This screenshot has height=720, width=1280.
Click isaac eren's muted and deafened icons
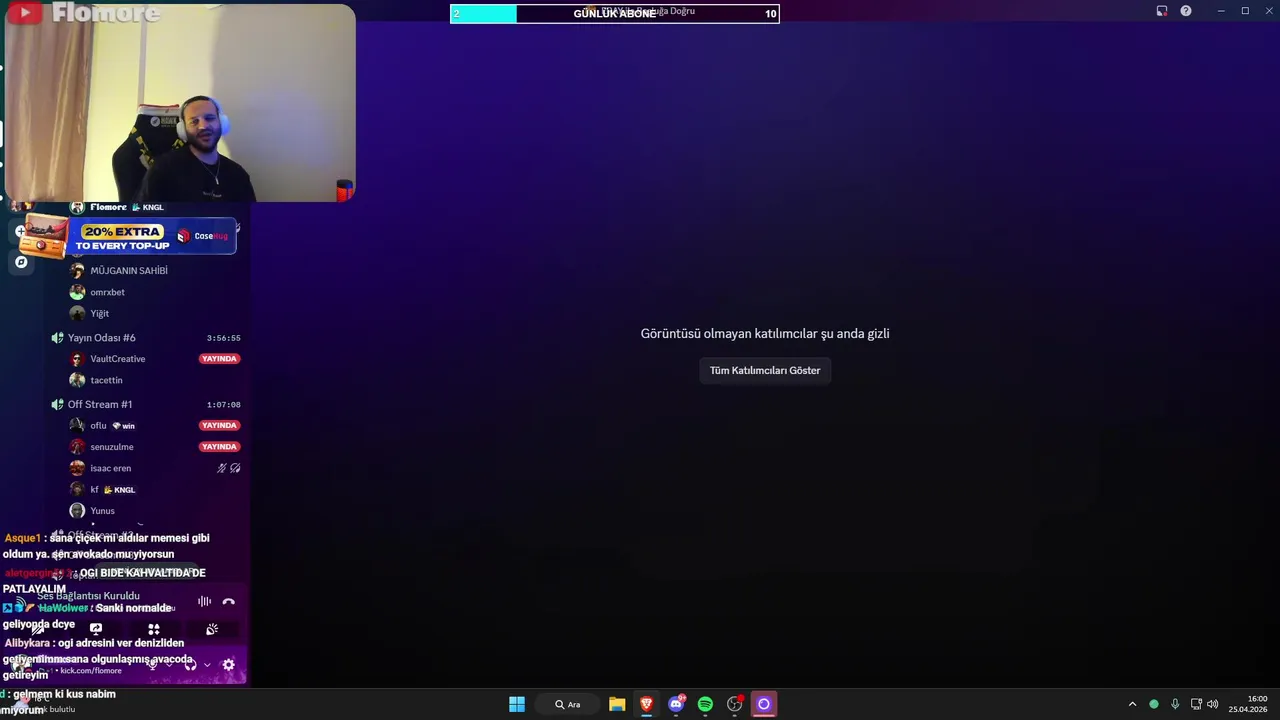click(x=229, y=468)
